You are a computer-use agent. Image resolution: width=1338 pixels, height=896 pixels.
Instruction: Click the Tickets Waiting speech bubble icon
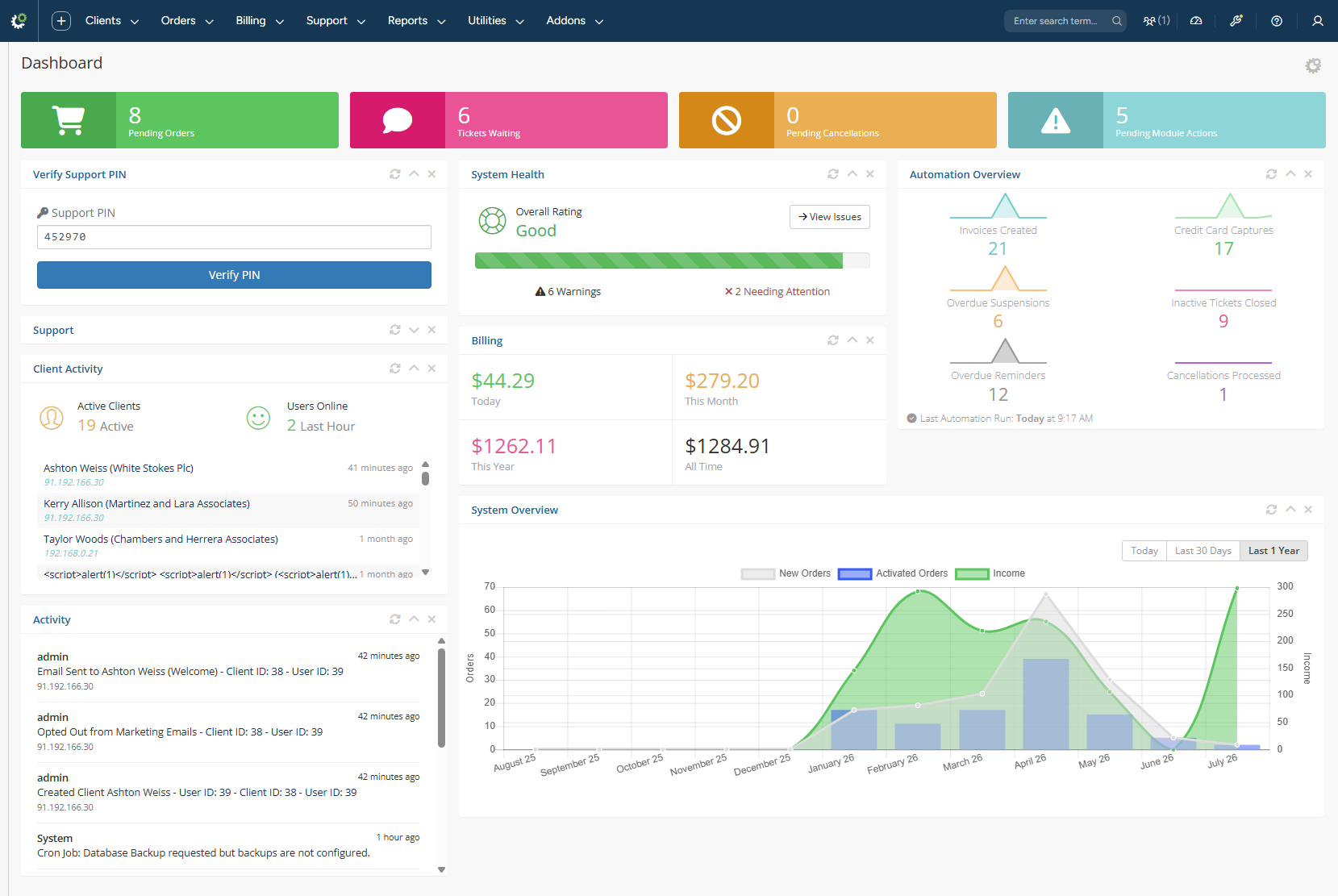(x=398, y=120)
